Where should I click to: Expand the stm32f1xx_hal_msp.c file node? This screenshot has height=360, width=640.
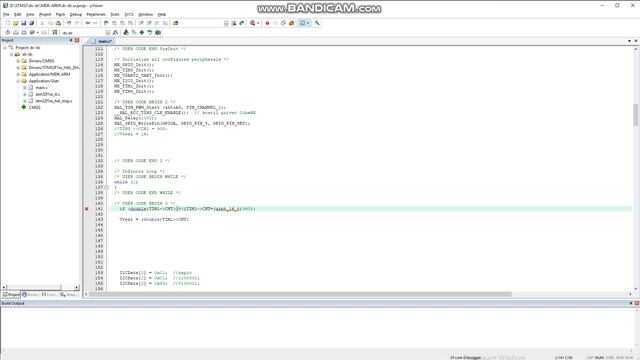pyautogui.click(x=24, y=101)
